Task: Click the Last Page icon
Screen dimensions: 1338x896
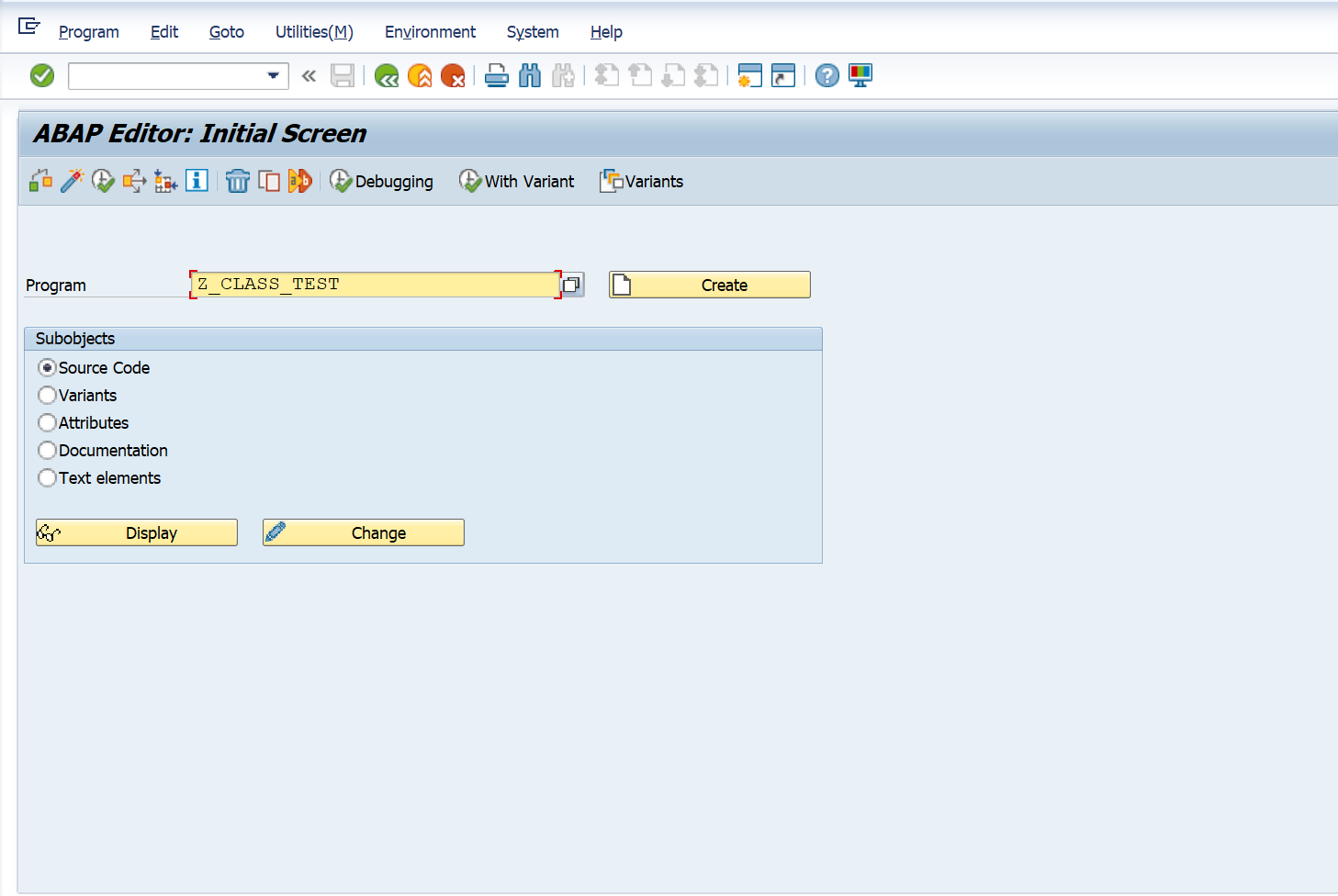Action: pos(706,75)
